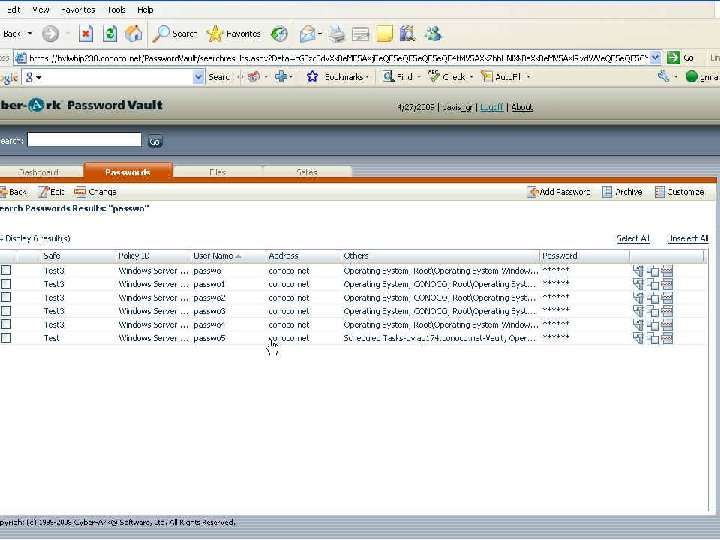Click the Select All link
The height and width of the screenshot is (540, 720).
click(x=632, y=238)
